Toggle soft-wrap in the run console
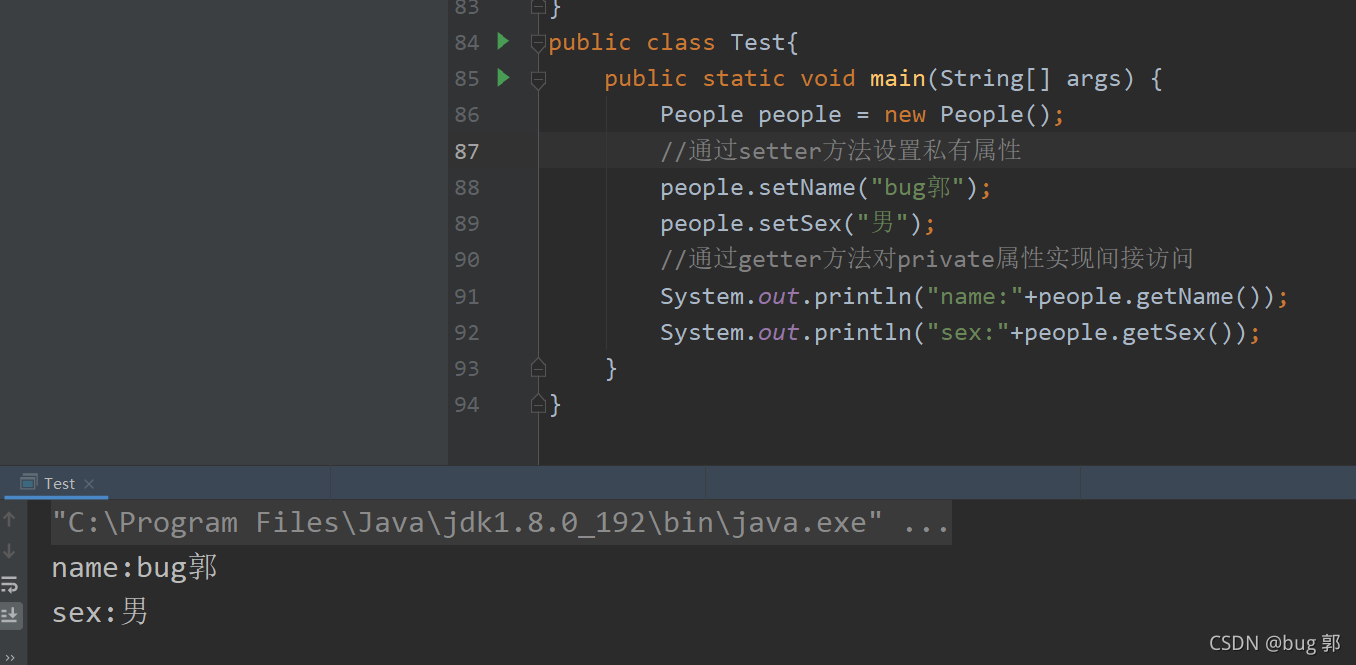1356x665 pixels. click(9, 584)
